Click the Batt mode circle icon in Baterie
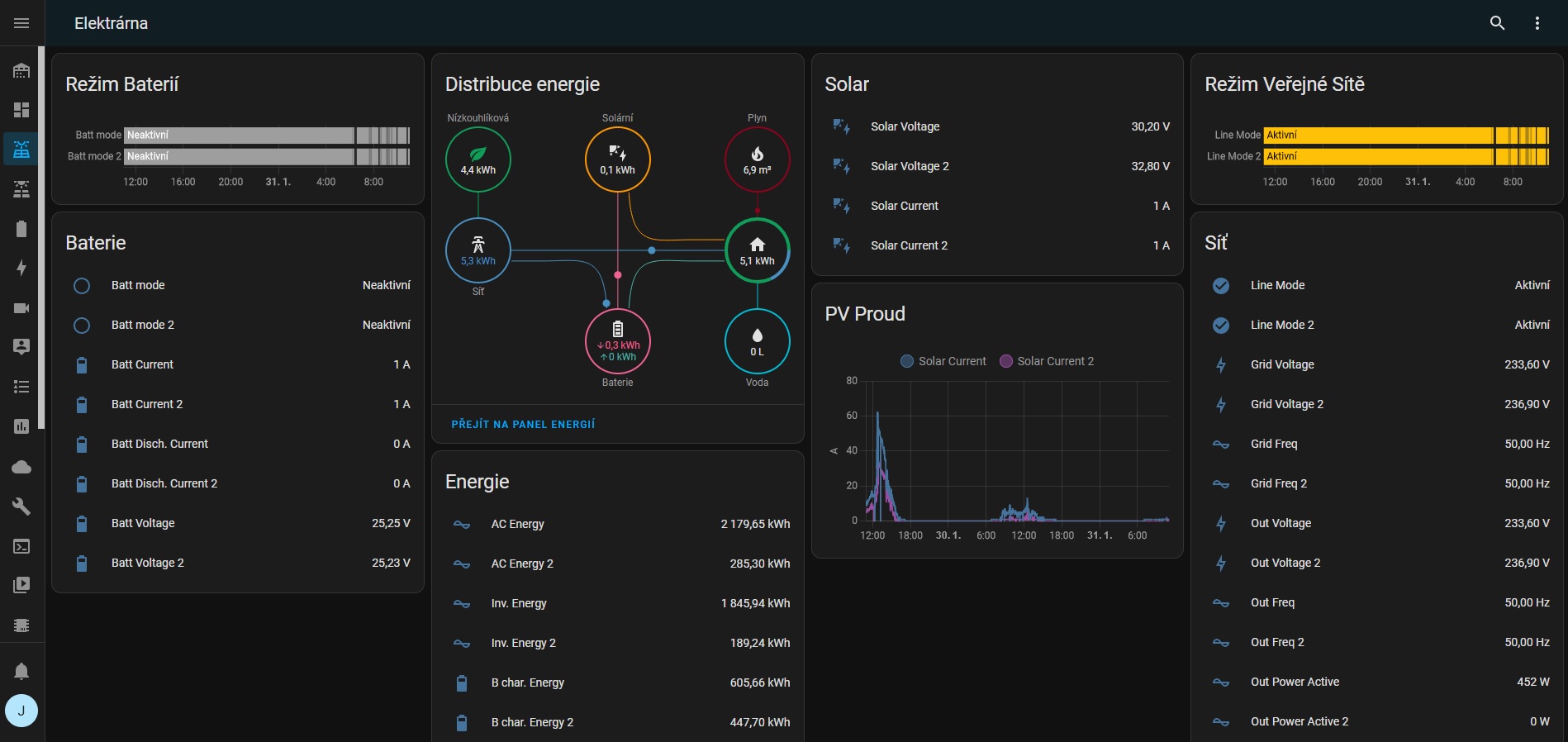The width and height of the screenshot is (1568, 742). point(82,285)
